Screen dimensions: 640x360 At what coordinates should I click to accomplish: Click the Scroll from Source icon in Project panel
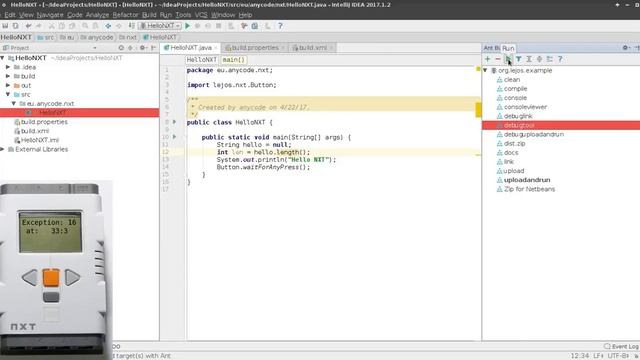pyautogui.click(x=121, y=48)
